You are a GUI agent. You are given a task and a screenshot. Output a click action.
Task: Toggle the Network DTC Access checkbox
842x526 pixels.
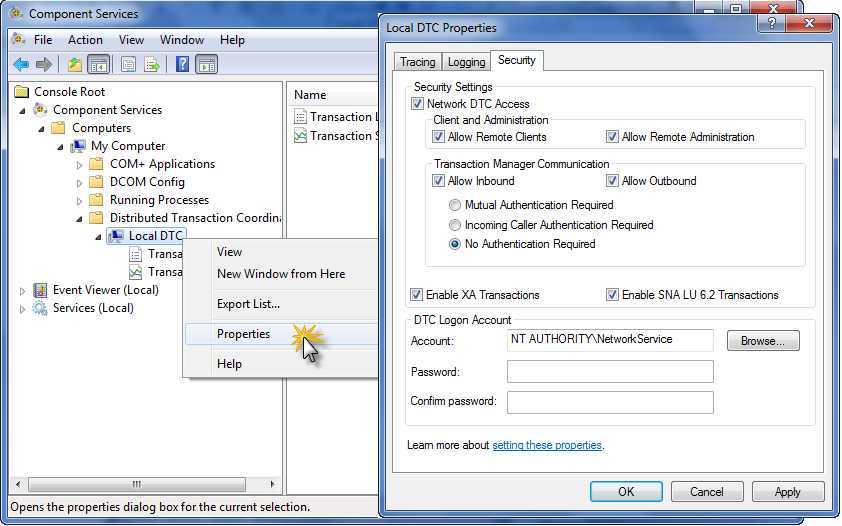coord(417,104)
